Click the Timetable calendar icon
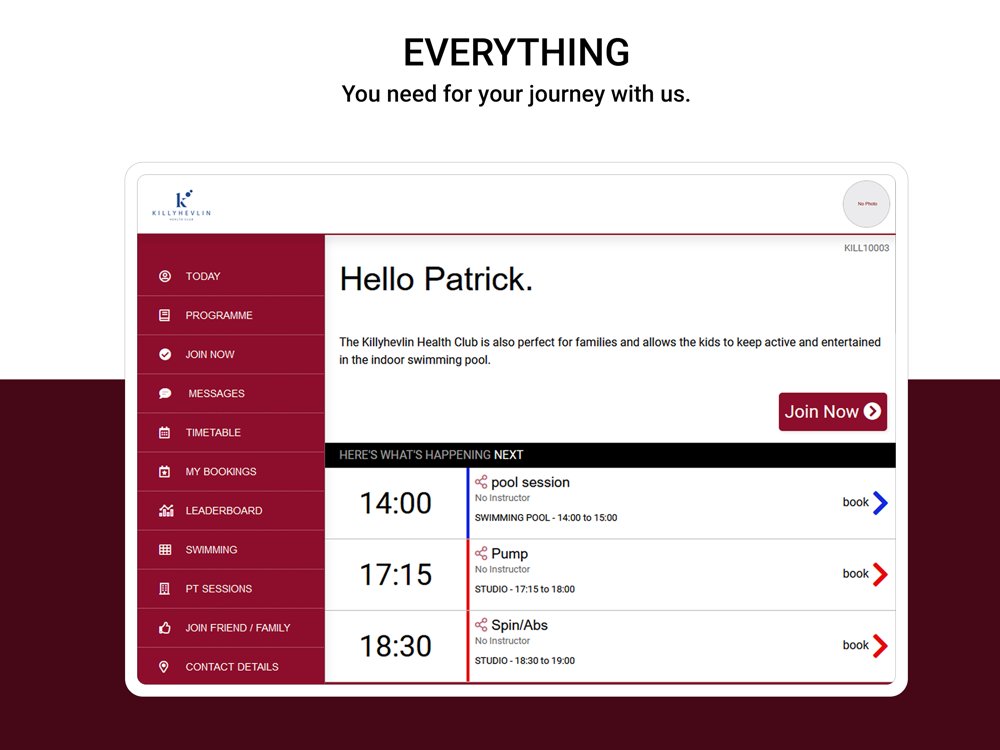 pyautogui.click(x=165, y=432)
